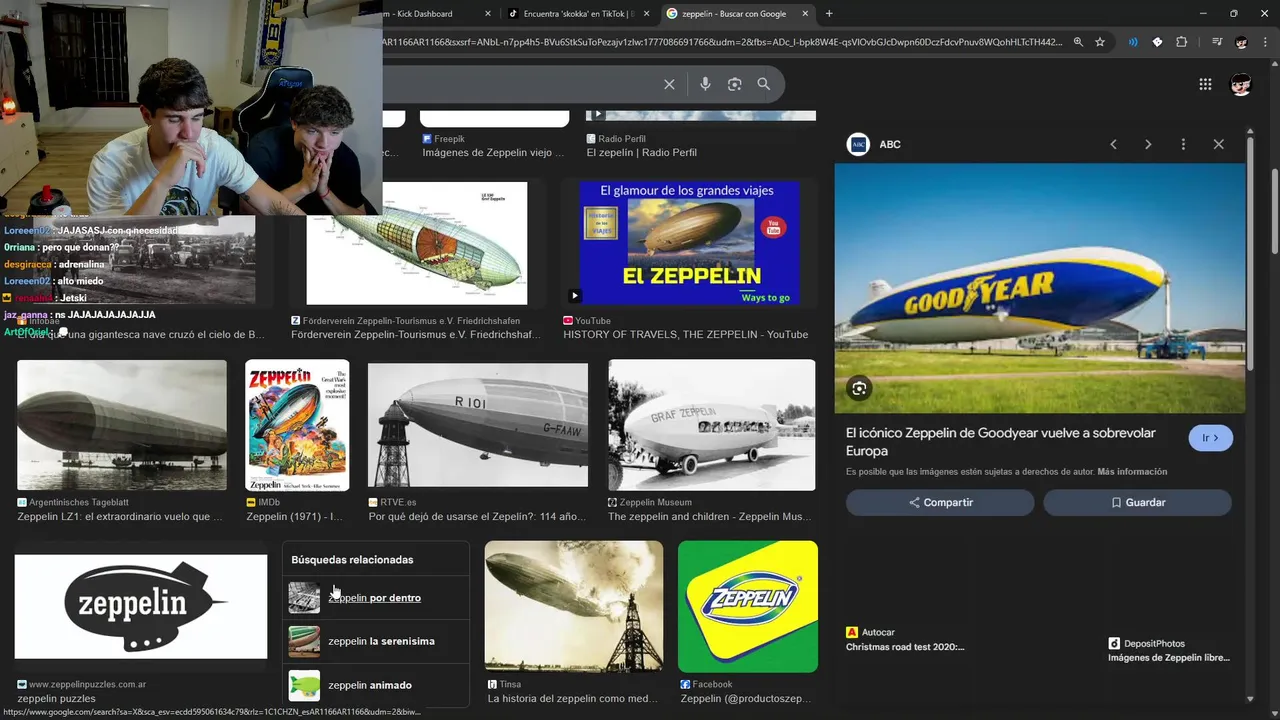This screenshot has width=1280, height=720.
Task: Go to previous image in preview panel
Action: pos(1113,144)
